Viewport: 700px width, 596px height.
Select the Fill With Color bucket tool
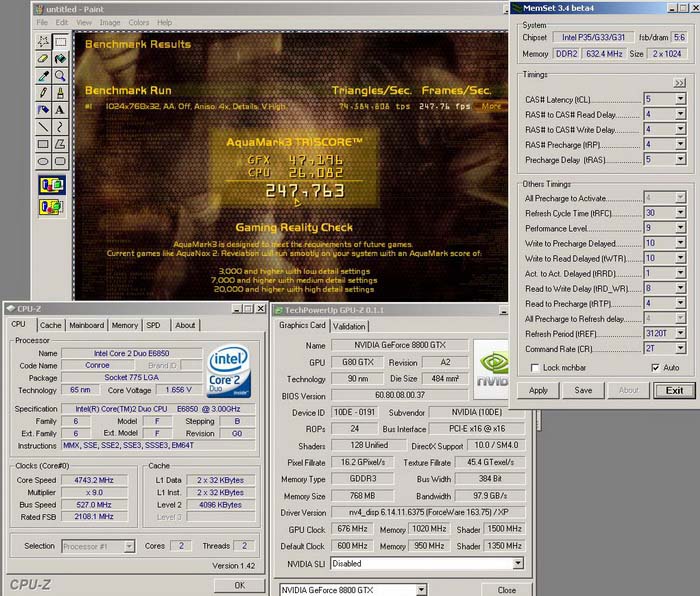coord(60,59)
